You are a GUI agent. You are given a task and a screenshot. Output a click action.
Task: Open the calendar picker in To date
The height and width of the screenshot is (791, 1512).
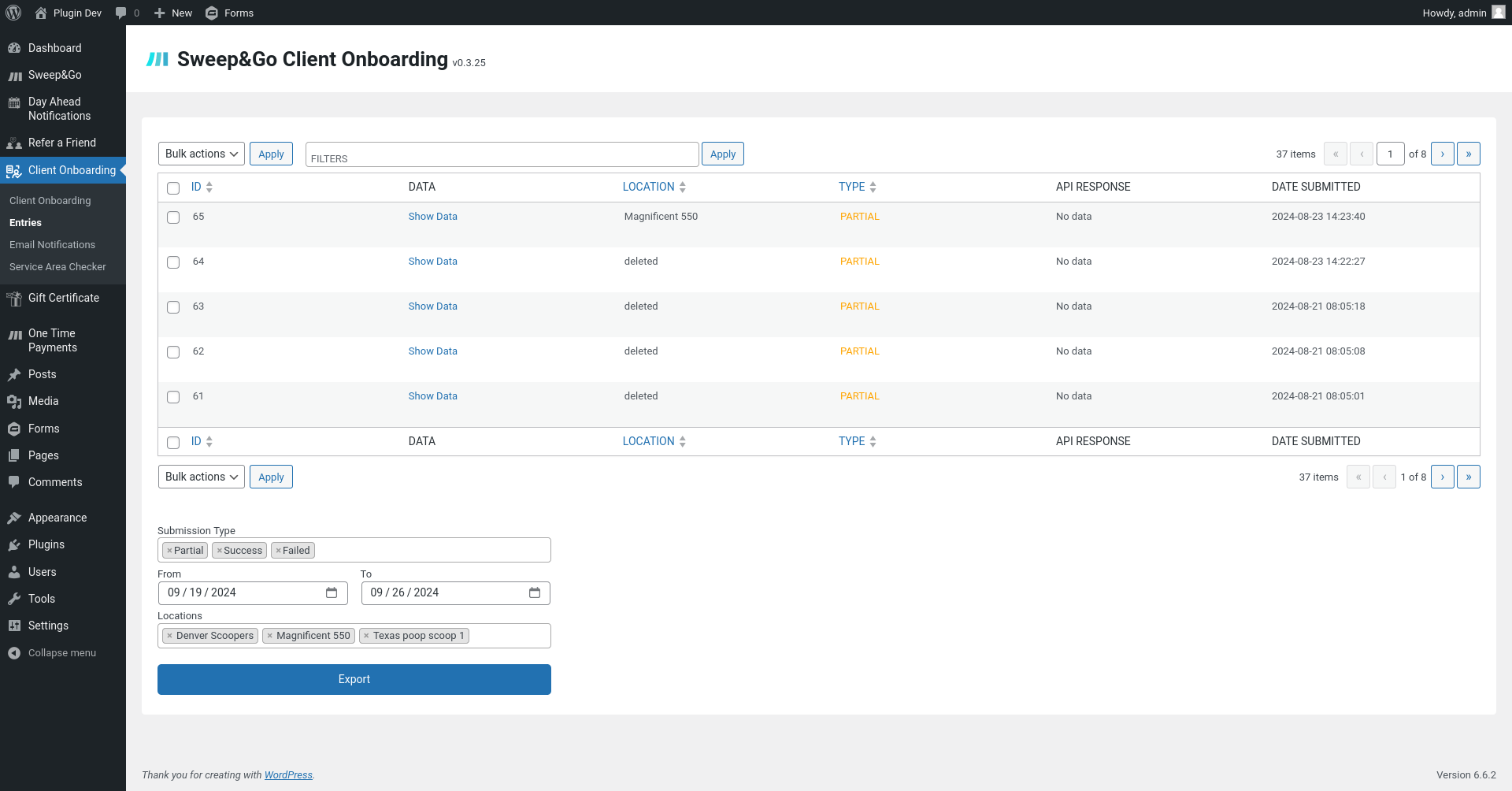(x=535, y=592)
